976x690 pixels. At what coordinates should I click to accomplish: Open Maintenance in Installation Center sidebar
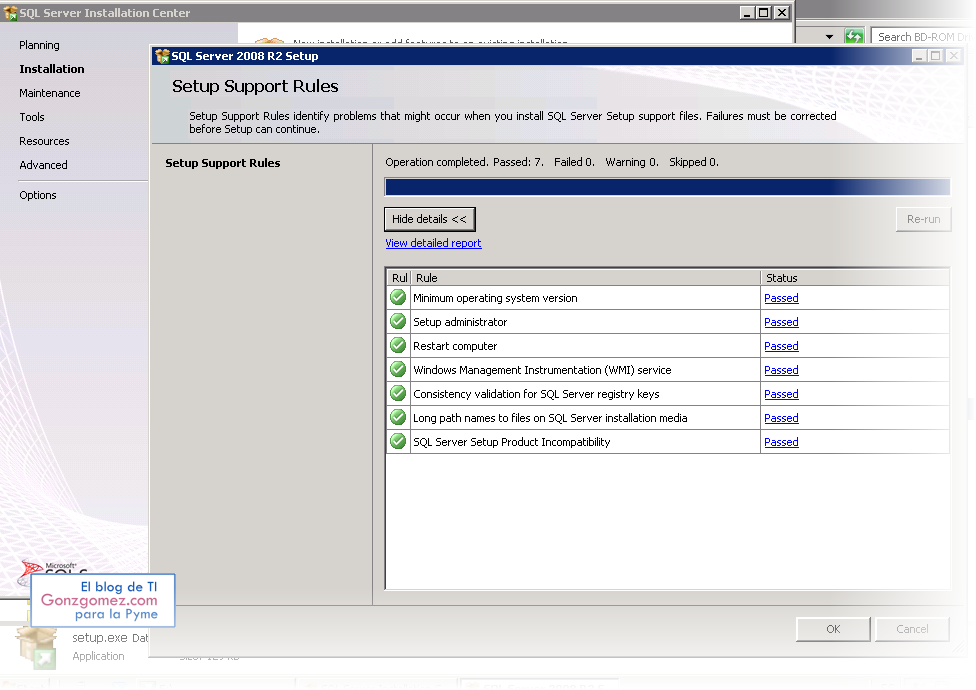tap(50, 93)
